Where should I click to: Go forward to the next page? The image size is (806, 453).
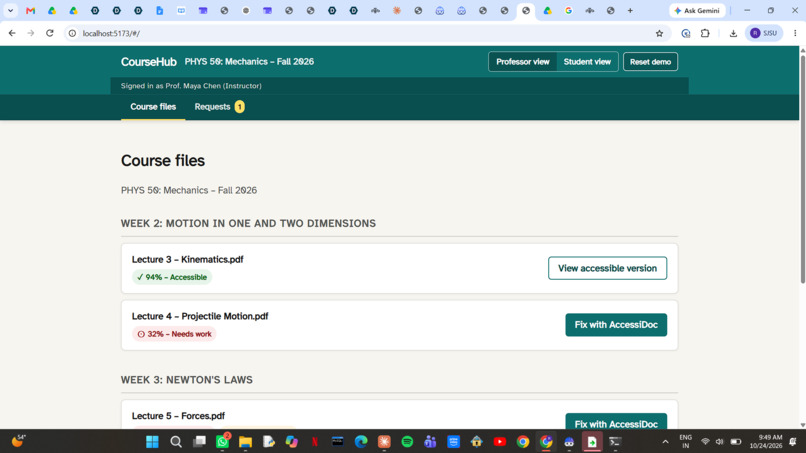point(31,33)
